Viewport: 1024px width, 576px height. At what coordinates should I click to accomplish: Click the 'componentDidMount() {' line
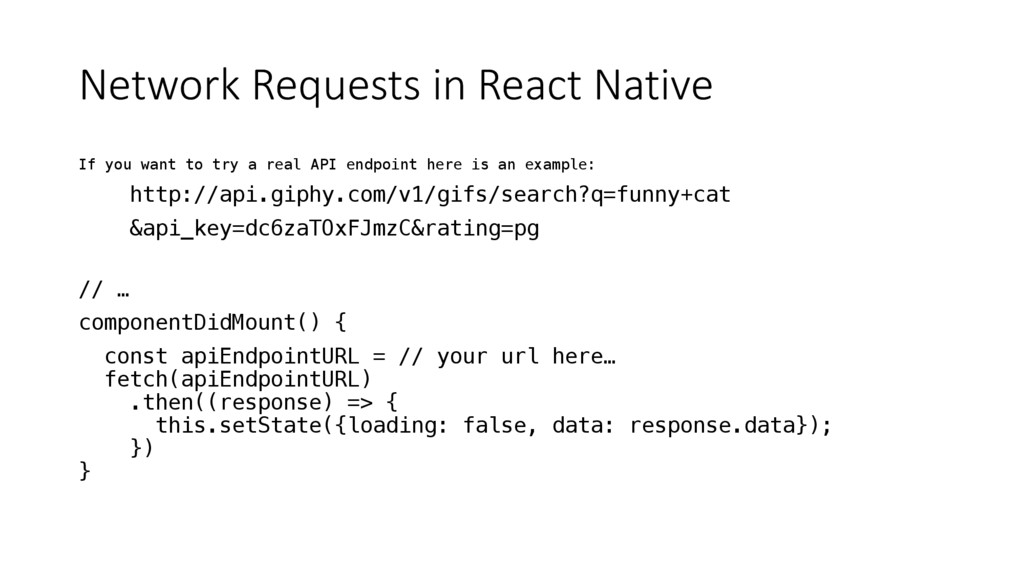[x=213, y=322]
